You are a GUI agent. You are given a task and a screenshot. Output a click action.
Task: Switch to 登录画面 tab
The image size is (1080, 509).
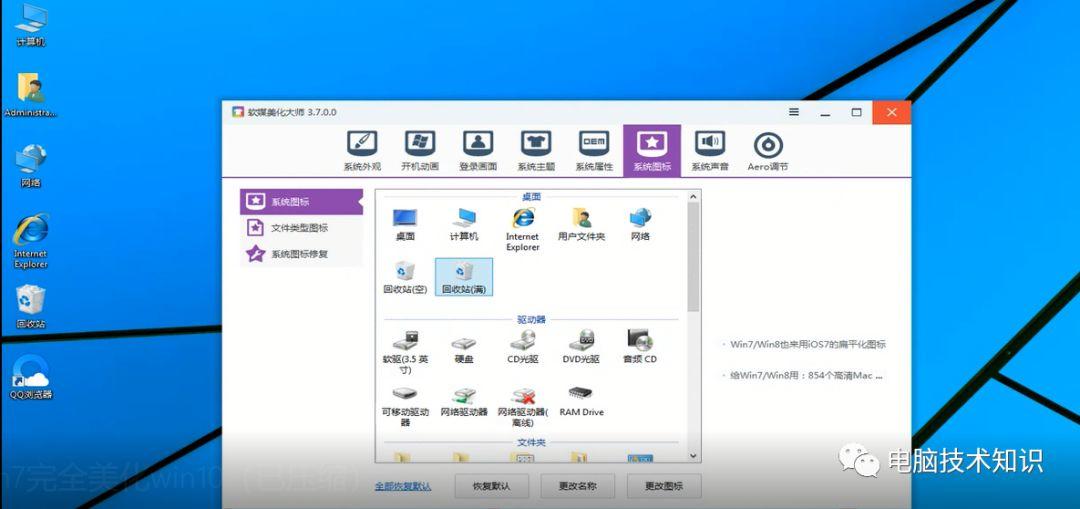478,151
